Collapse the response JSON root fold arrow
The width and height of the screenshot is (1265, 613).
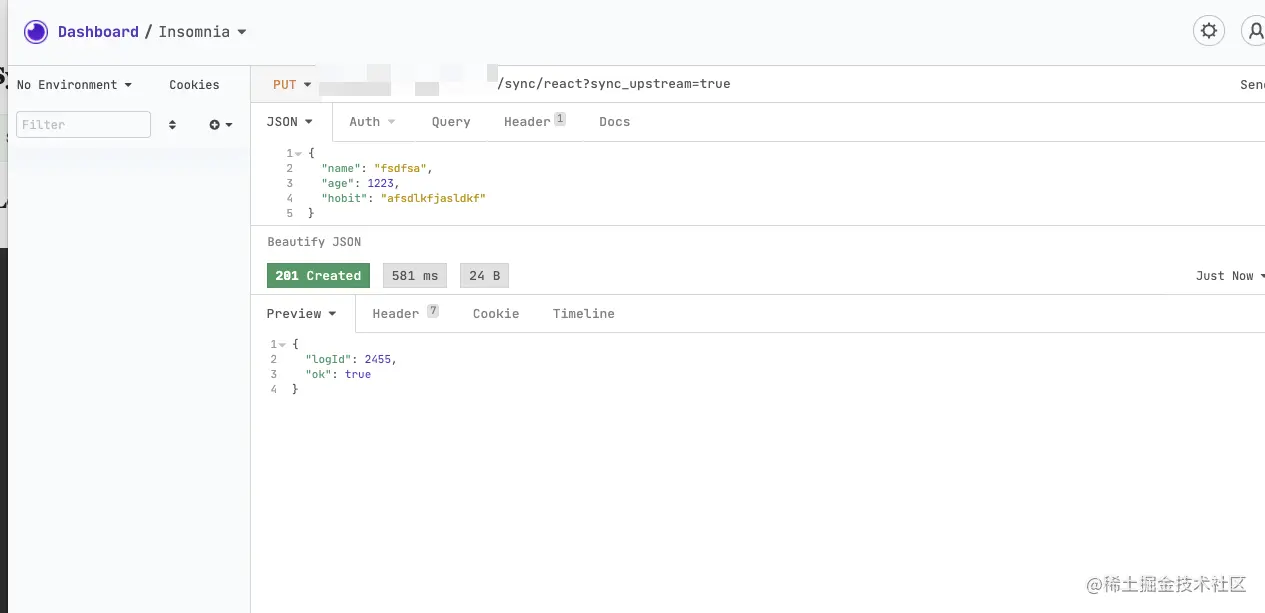[282, 344]
